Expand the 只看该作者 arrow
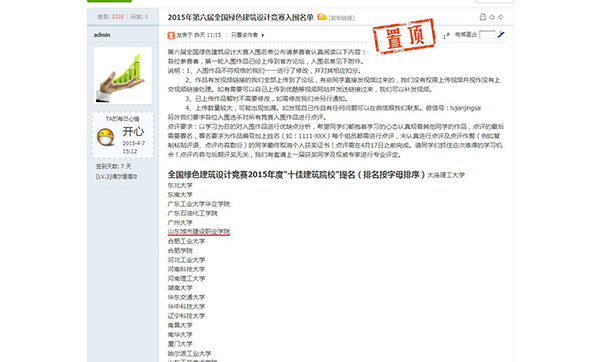600x362 pixels. pos(263,35)
